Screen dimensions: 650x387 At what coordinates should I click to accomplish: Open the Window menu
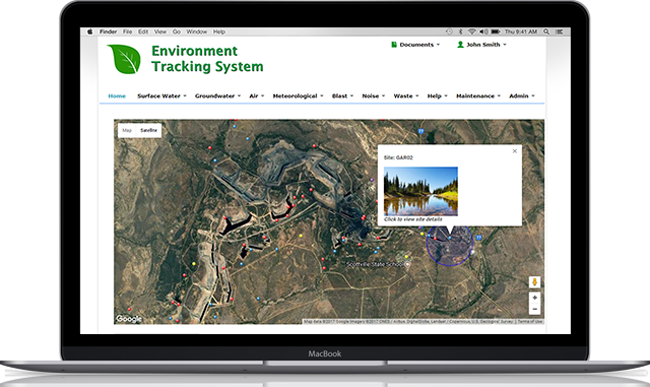click(x=196, y=31)
